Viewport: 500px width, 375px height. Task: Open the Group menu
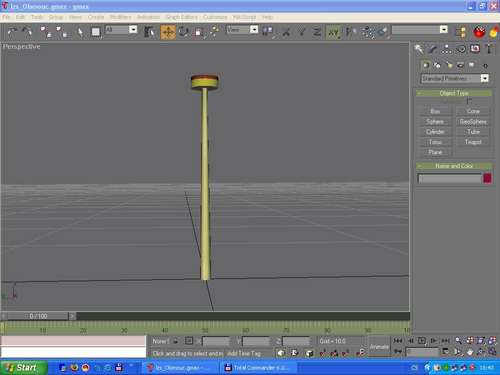point(56,17)
